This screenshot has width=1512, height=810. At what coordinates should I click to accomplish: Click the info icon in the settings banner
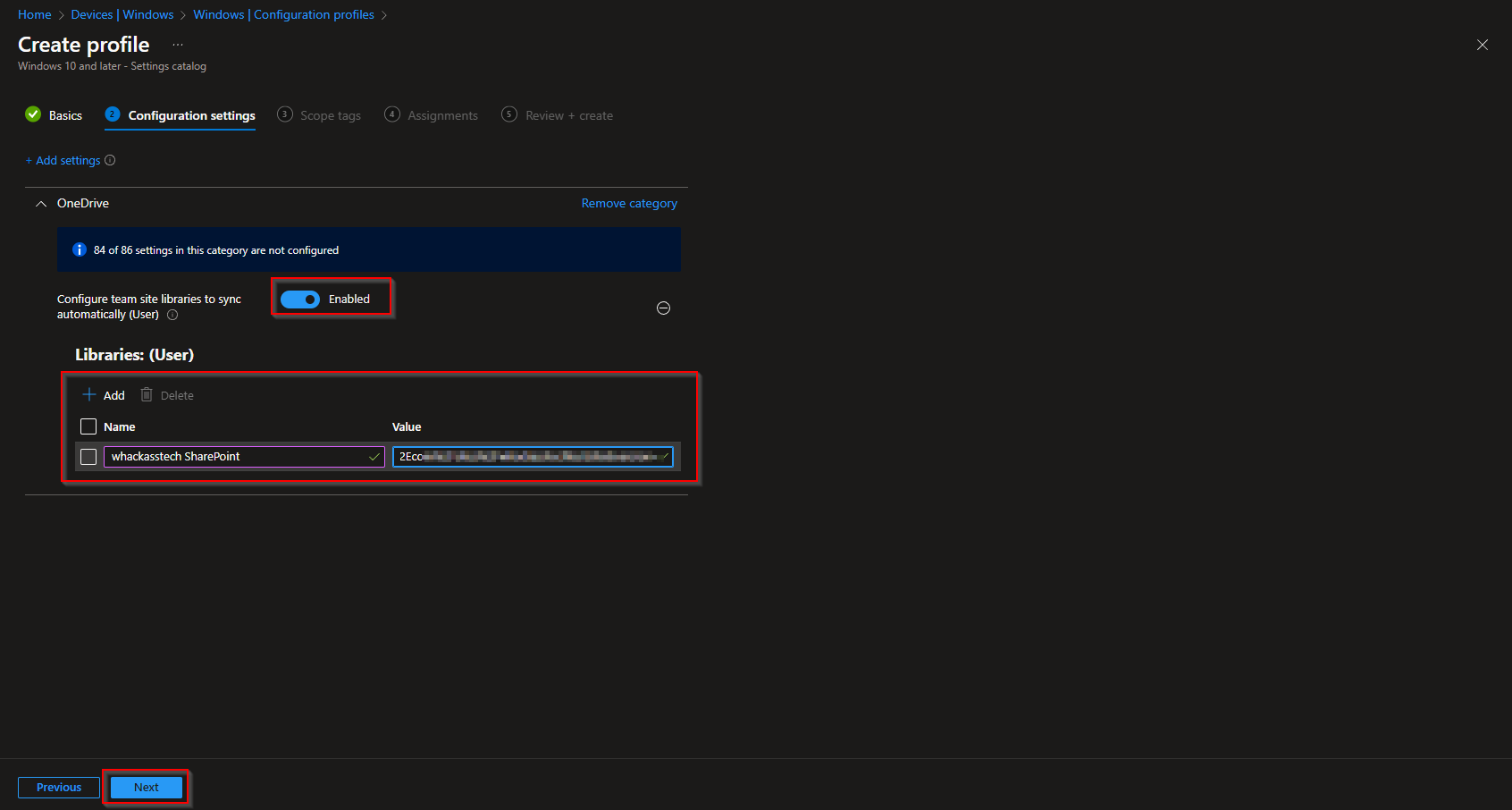coord(79,249)
